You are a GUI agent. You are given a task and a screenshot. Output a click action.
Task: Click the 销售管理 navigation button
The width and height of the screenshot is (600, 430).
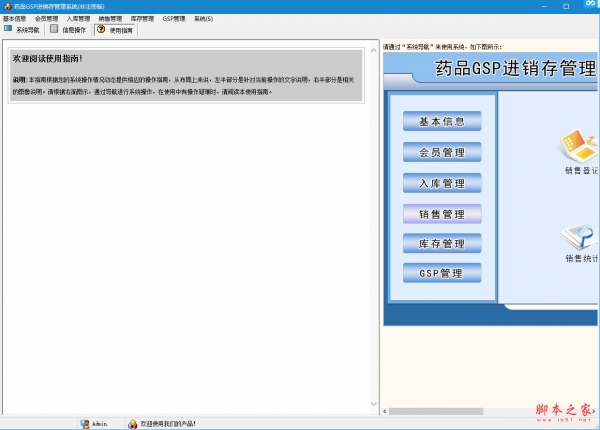coord(442,214)
